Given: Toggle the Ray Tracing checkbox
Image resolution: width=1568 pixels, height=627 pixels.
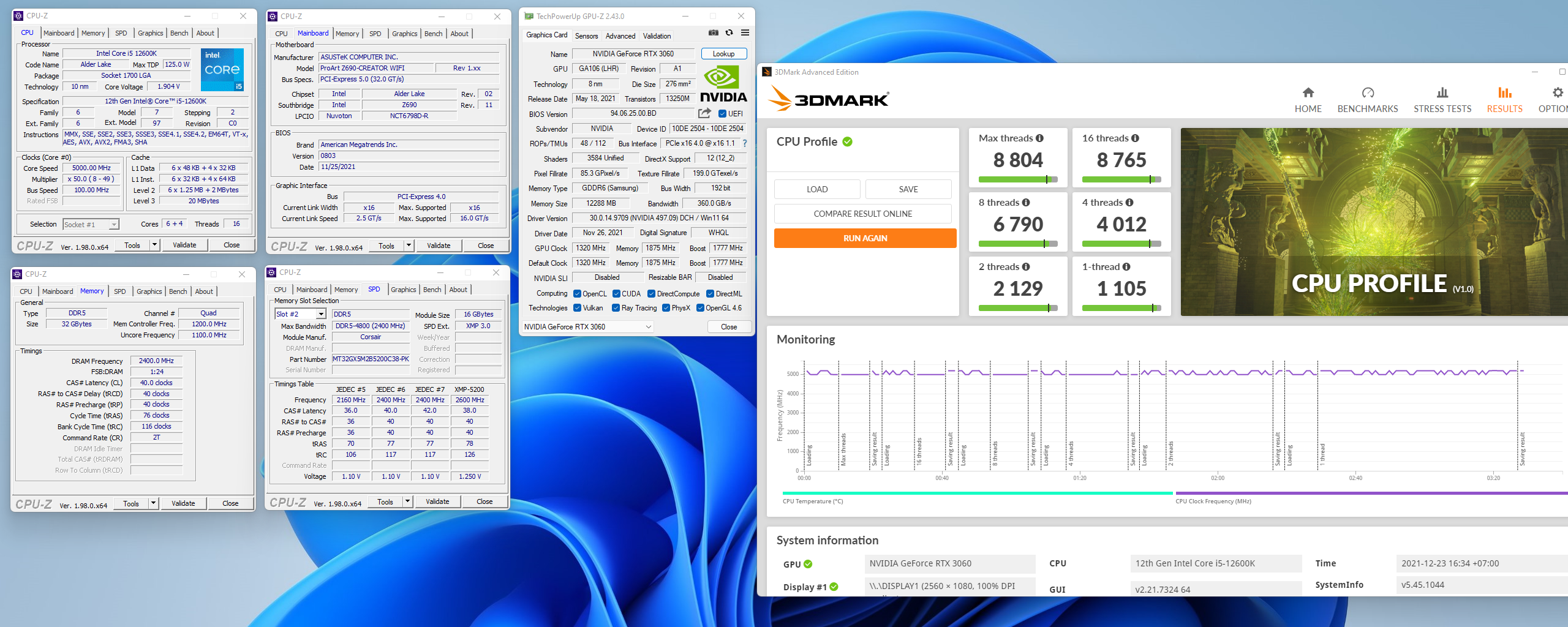Looking at the screenshot, I should point(616,308).
